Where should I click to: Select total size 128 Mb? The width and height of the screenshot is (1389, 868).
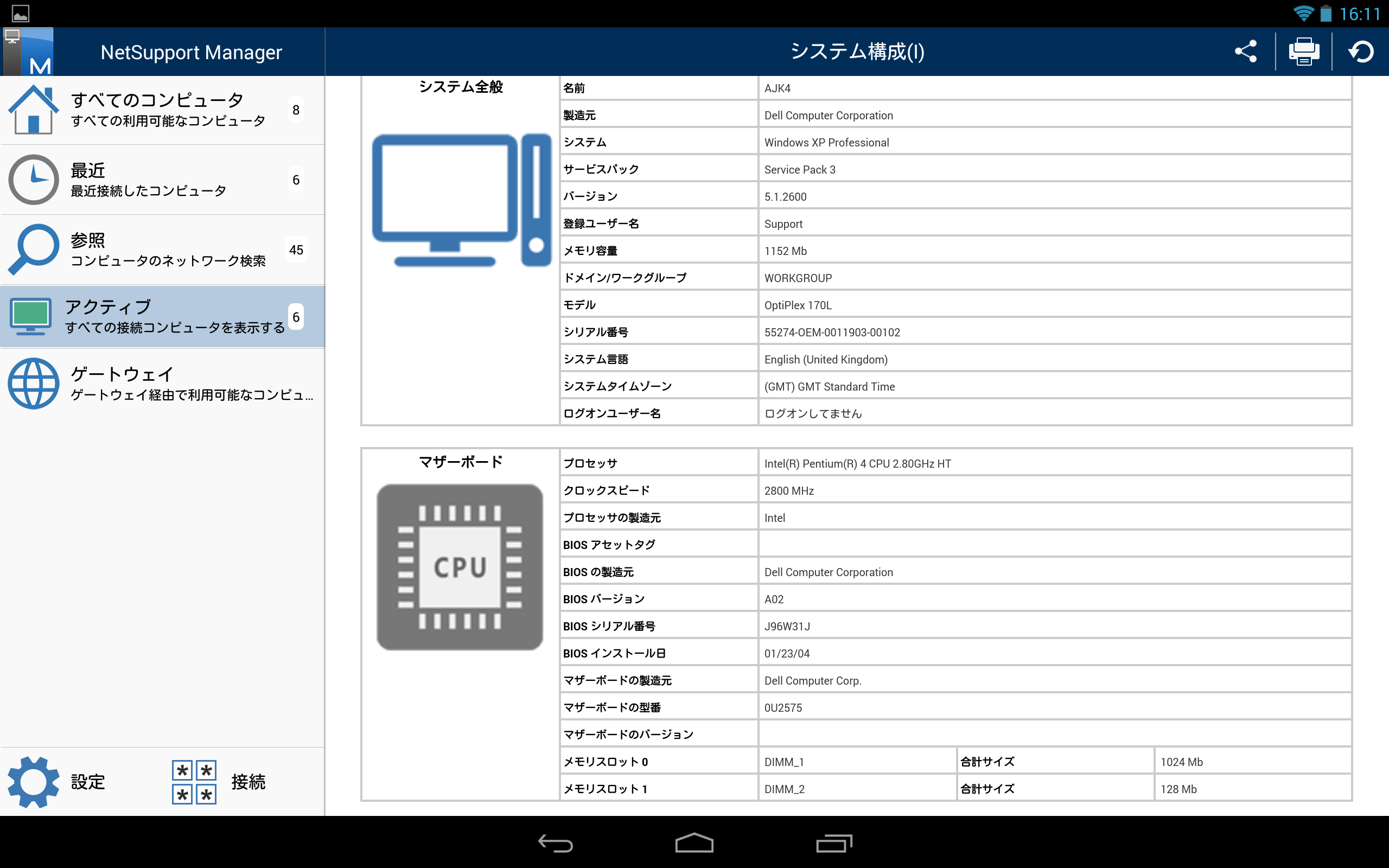[1178, 789]
